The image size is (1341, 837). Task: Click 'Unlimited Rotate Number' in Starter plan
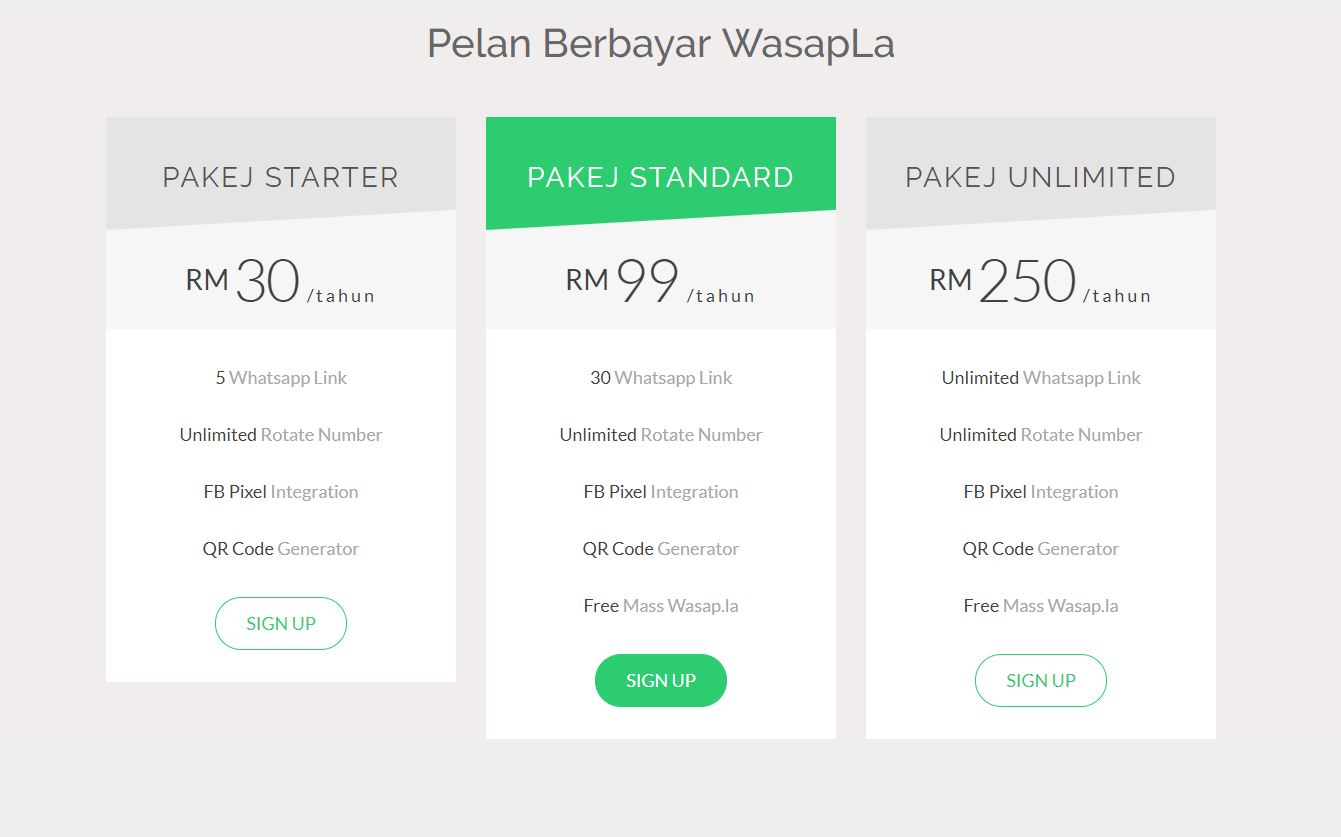[x=281, y=435]
